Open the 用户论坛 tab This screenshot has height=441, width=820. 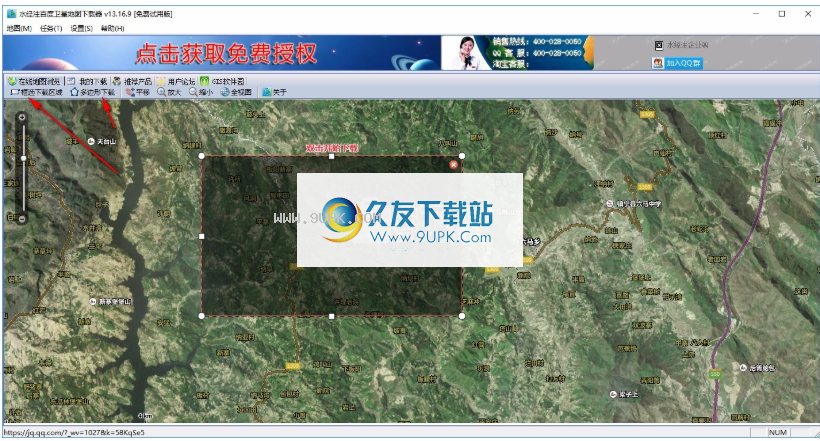(176, 81)
